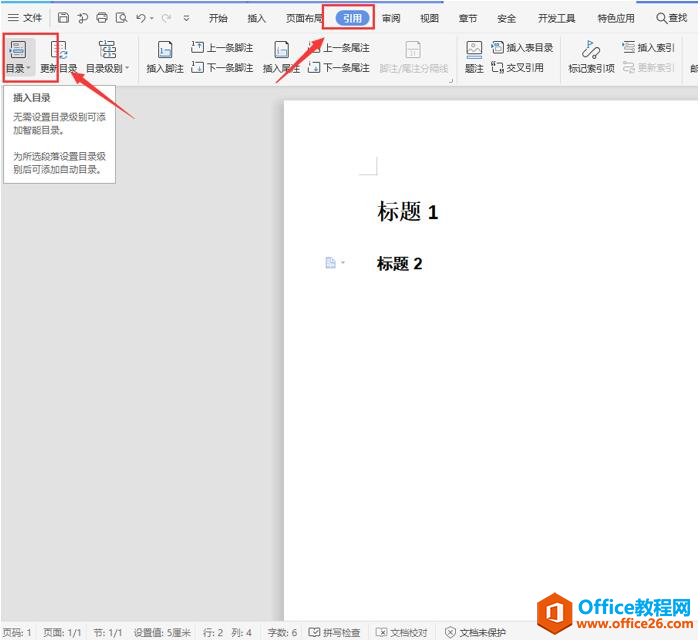Screen dimensions: 700x641
Task: Click the 目录 table of contents icon
Action: pos(18,50)
